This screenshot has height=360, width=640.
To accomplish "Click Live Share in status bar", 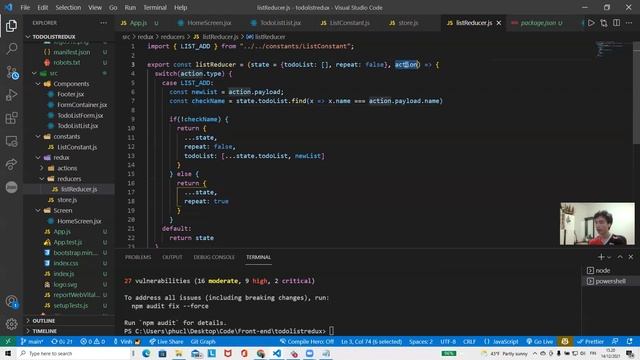I will coord(166,342).
